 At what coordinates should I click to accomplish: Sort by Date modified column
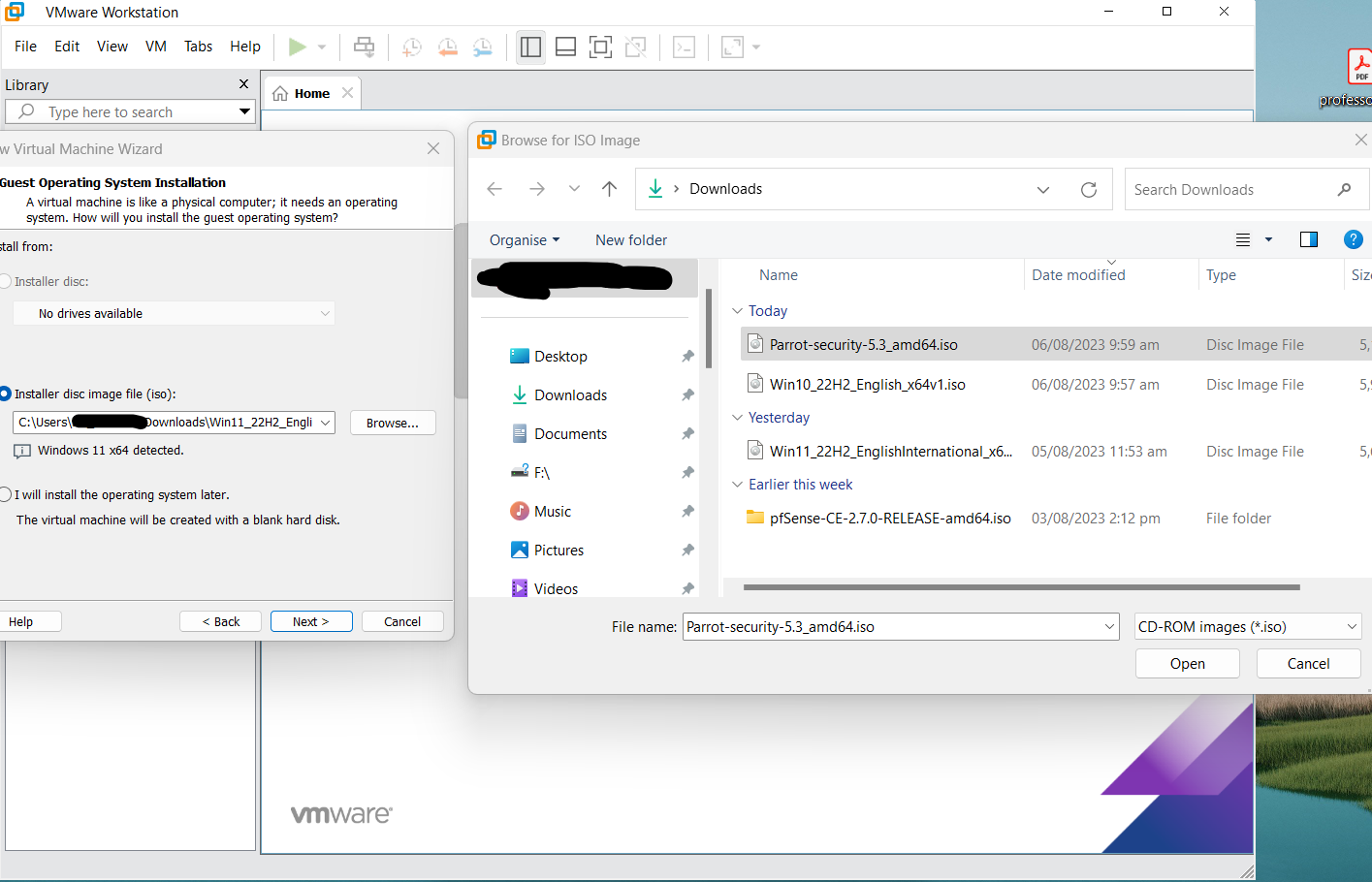[x=1078, y=275]
